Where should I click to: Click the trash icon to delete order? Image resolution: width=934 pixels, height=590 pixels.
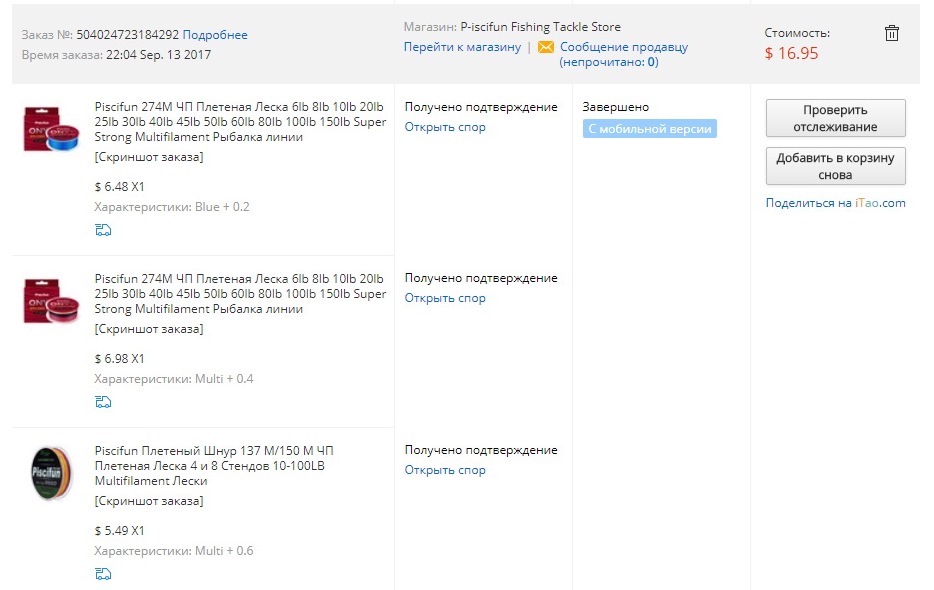[892, 33]
